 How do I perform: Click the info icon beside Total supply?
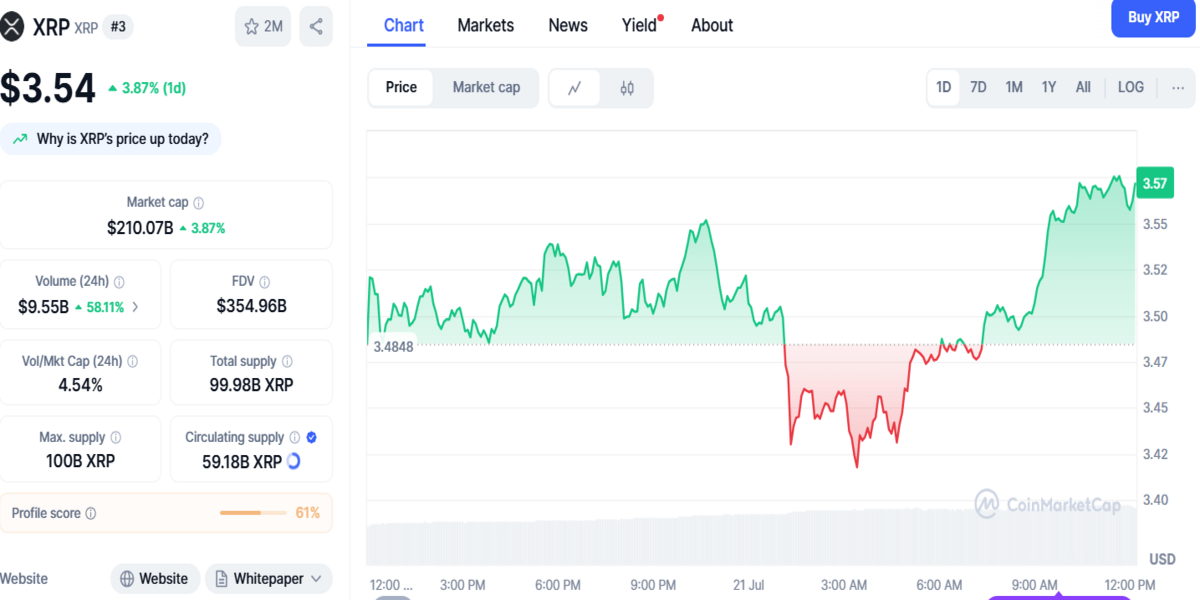tap(287, 362)
